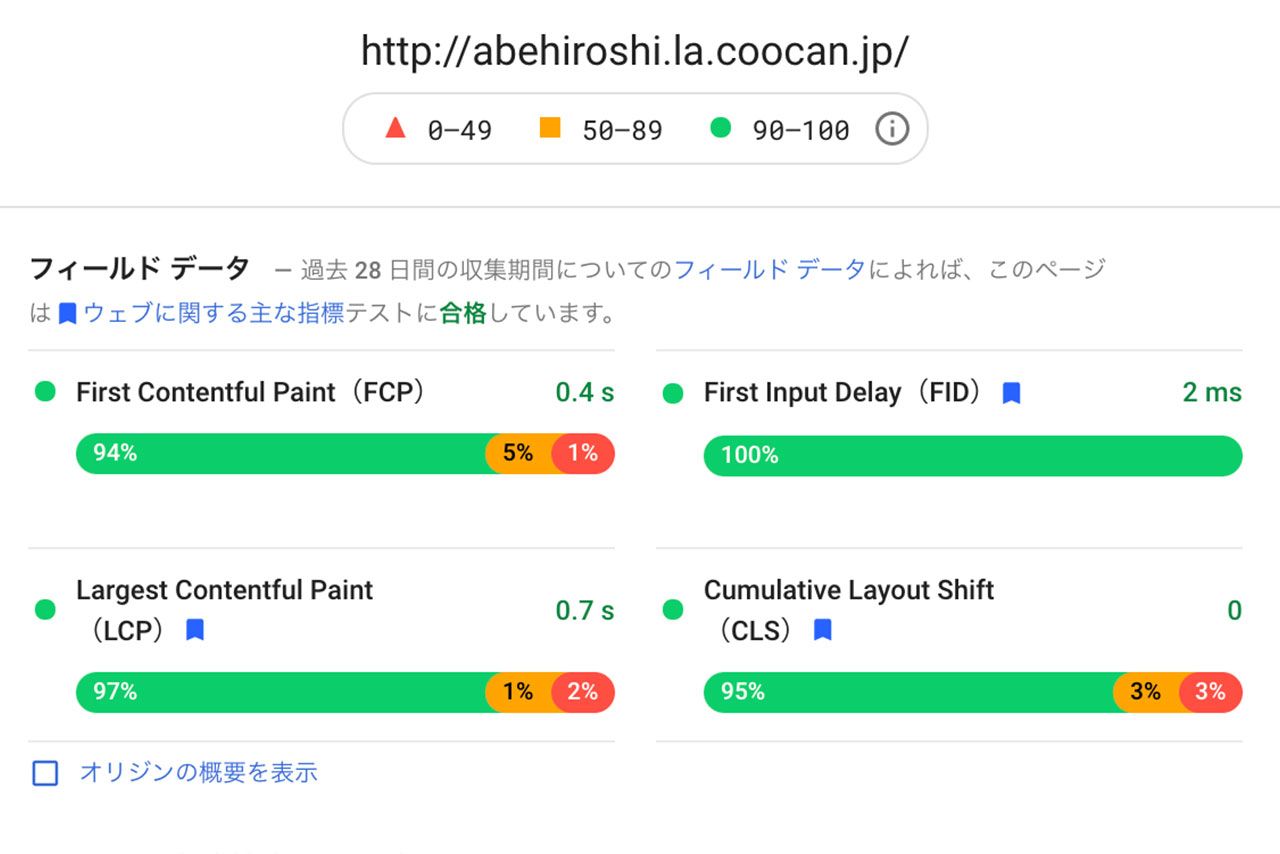The height and width of the screenshot is (854, 1280).
Task: Click the info icon beside the score legend
Action: pos(892,128)
